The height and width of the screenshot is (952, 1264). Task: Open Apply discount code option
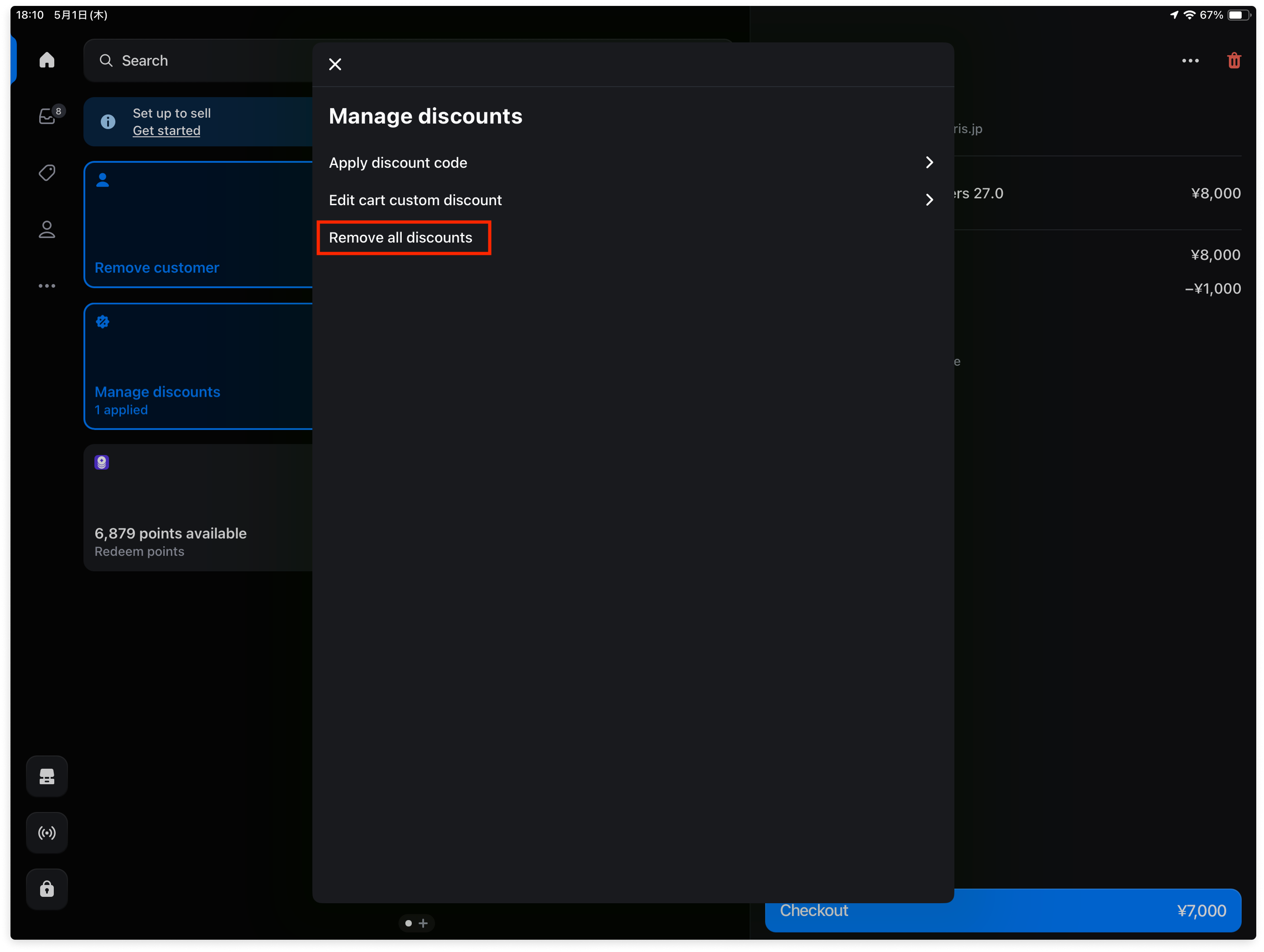pyautogui.click(x=632, y=163)
